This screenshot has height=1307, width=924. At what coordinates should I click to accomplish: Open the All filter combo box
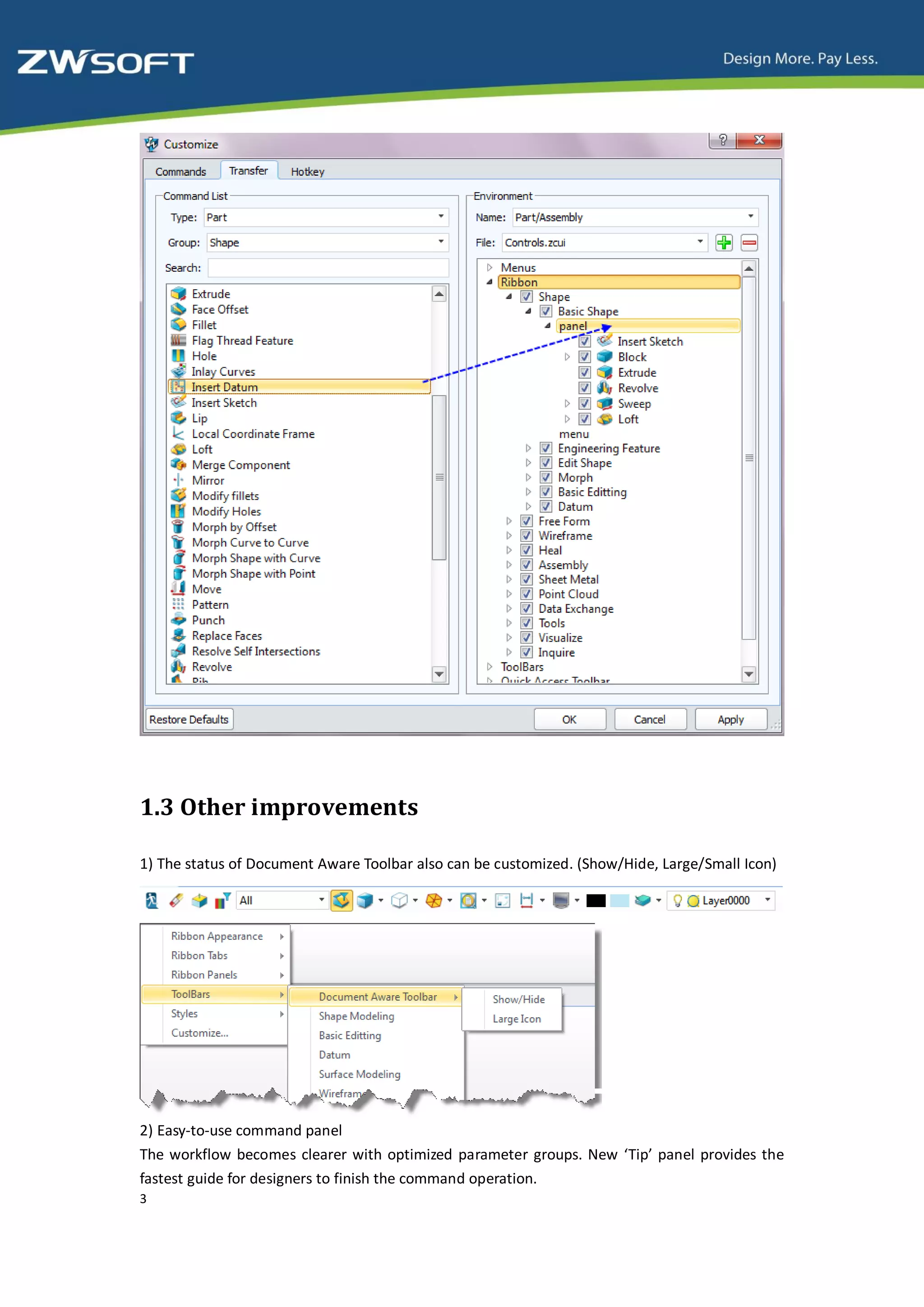(282, 900)
